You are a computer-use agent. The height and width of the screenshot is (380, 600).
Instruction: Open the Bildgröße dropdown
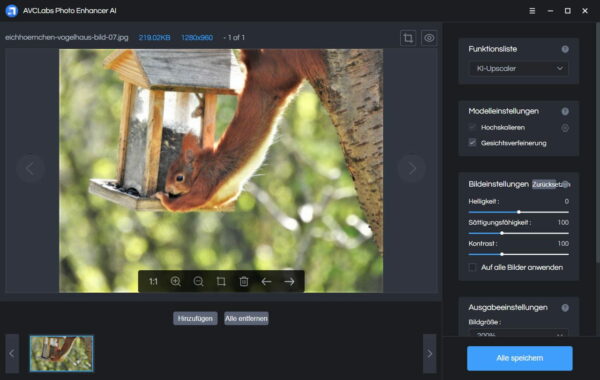518,333
